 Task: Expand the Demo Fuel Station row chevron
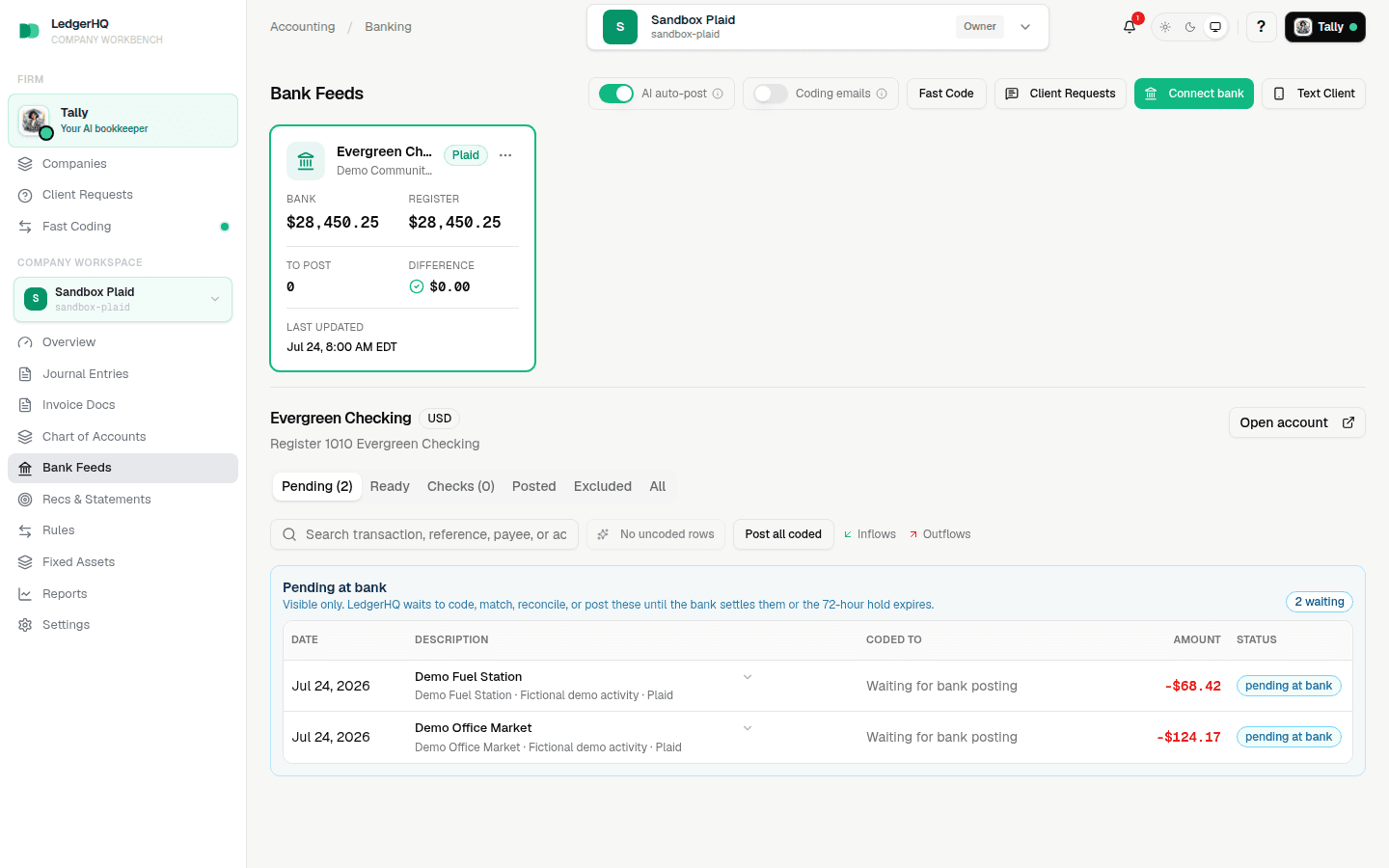[x=748, y=677]
